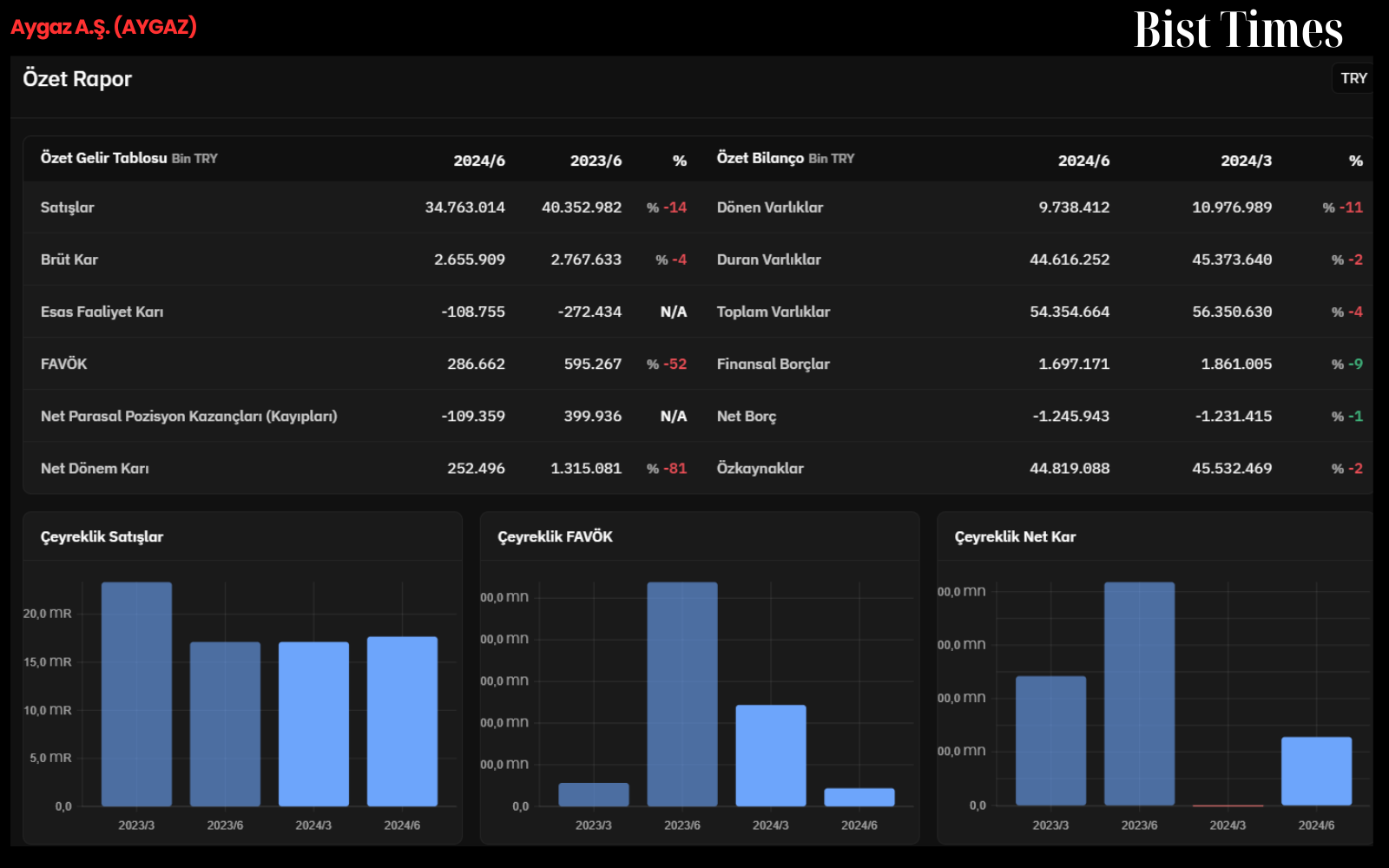The height and width of the screenshot is (868, 1389).
Task: Select Dönen Varlıklar row label
Action: [770, 207]
